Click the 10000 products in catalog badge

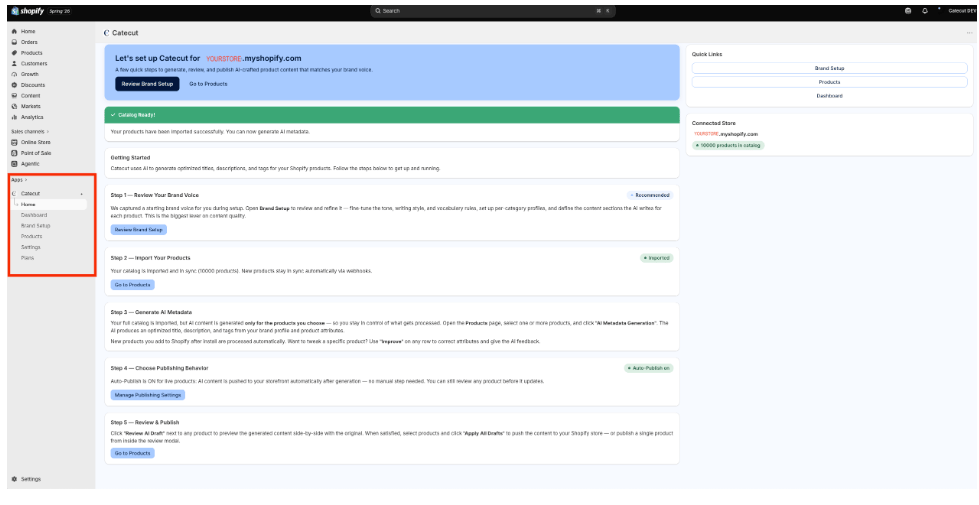point(728,145)
